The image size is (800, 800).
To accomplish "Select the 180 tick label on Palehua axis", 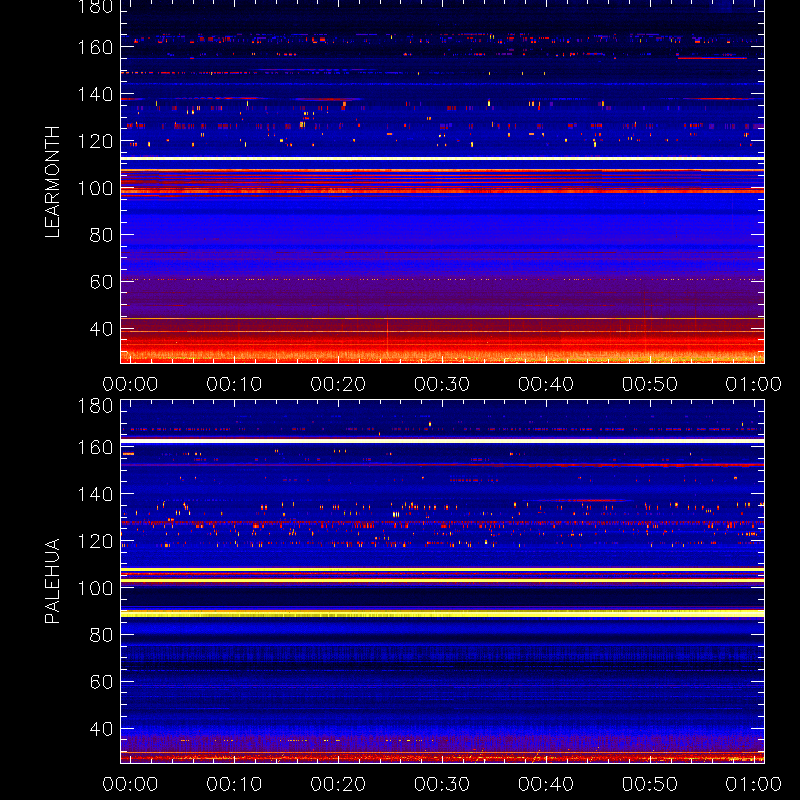I will pos(95,406).
